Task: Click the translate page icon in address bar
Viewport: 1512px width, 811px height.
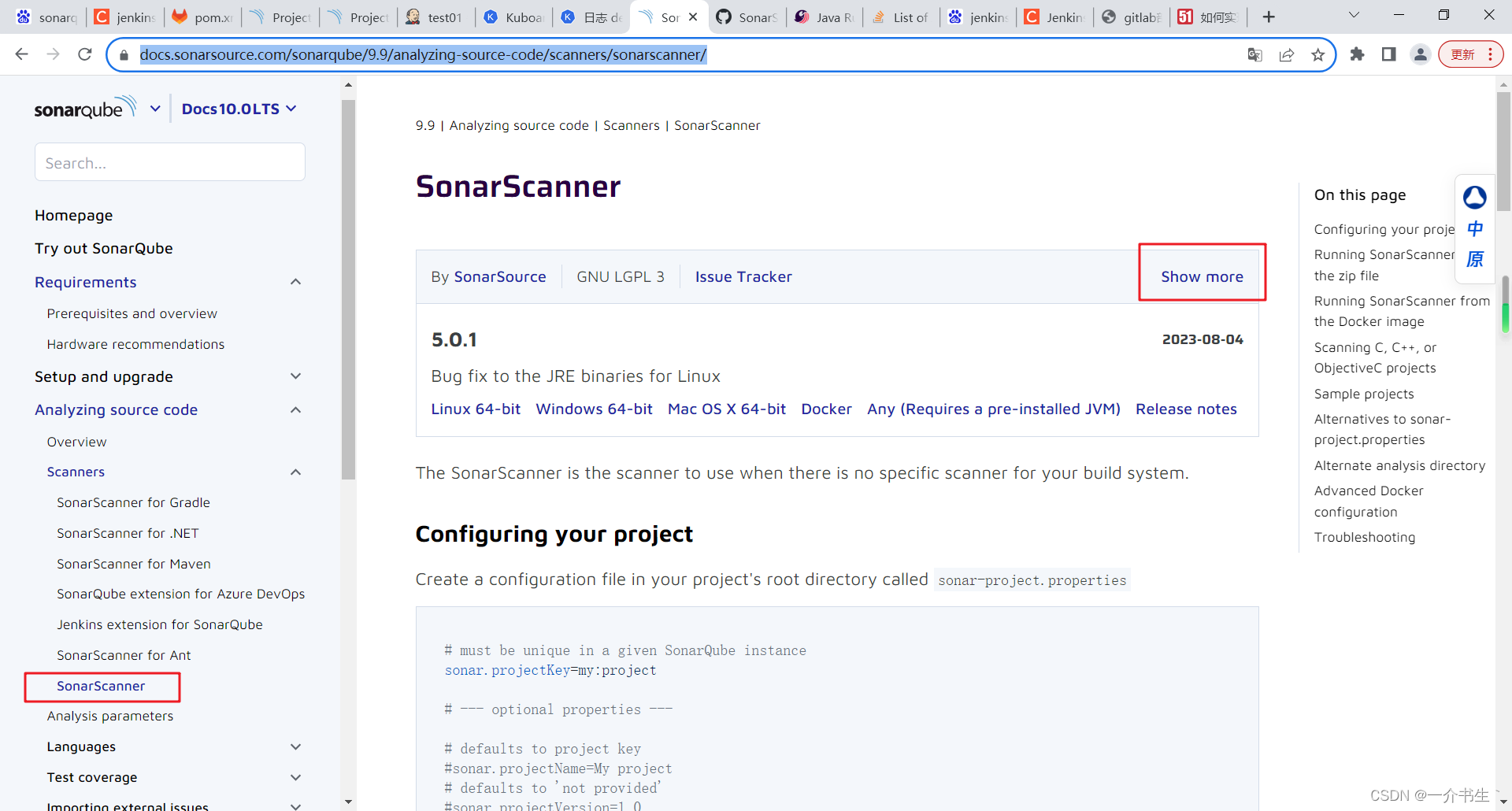Action: pos(1255,54)
